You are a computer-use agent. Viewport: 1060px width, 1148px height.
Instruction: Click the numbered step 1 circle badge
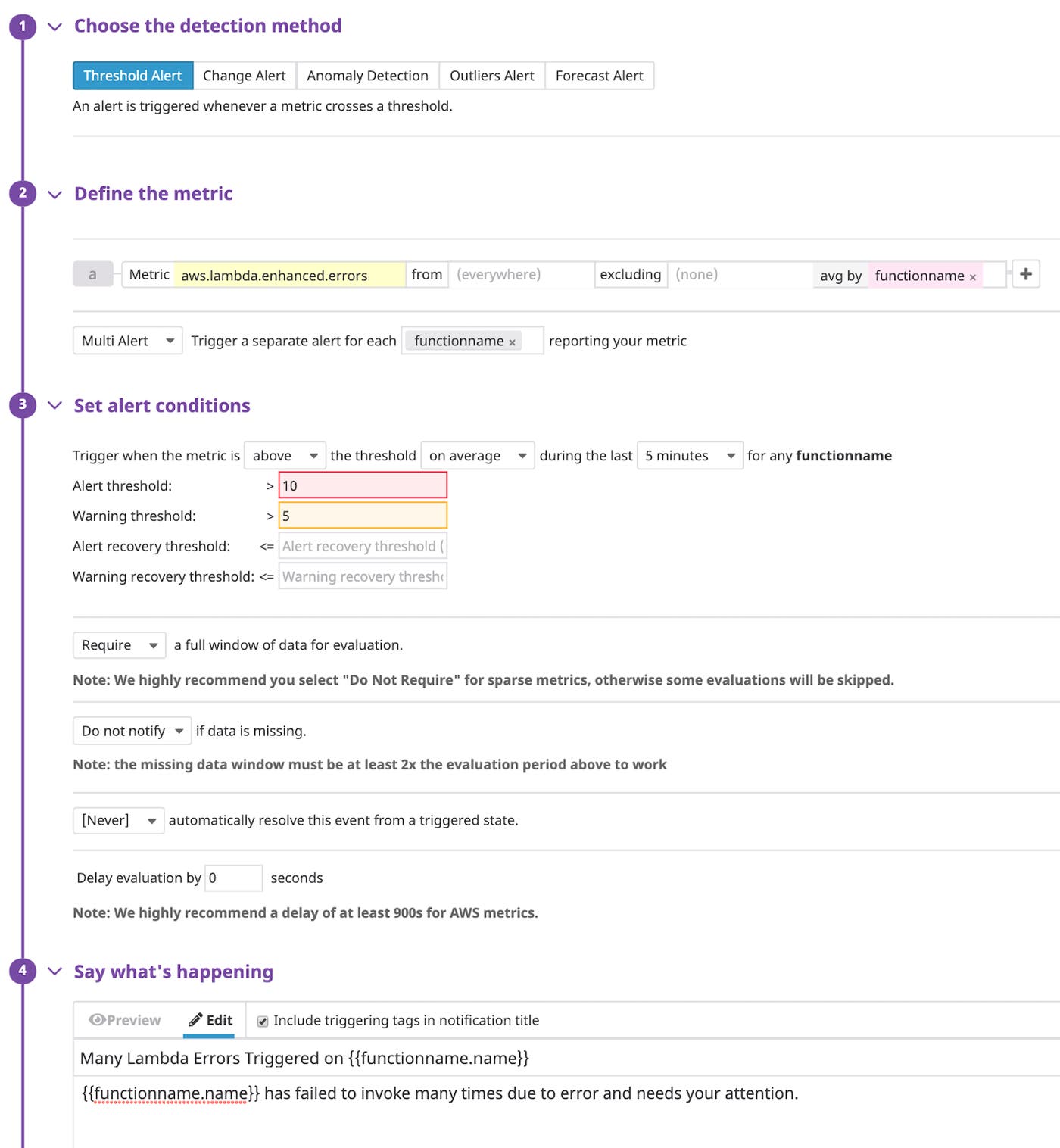click(22, 25)
